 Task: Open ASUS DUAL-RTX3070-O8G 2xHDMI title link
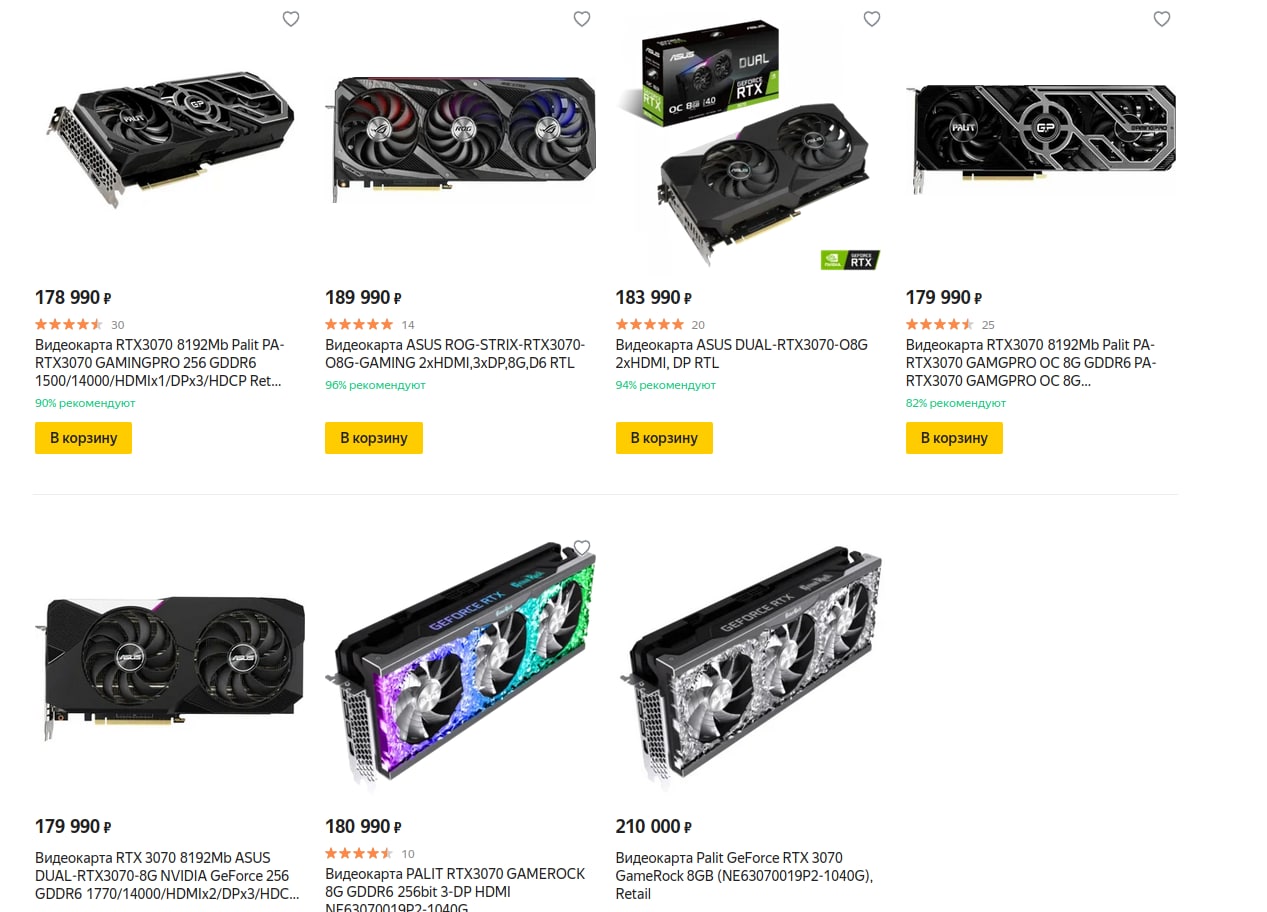(742, 354)
